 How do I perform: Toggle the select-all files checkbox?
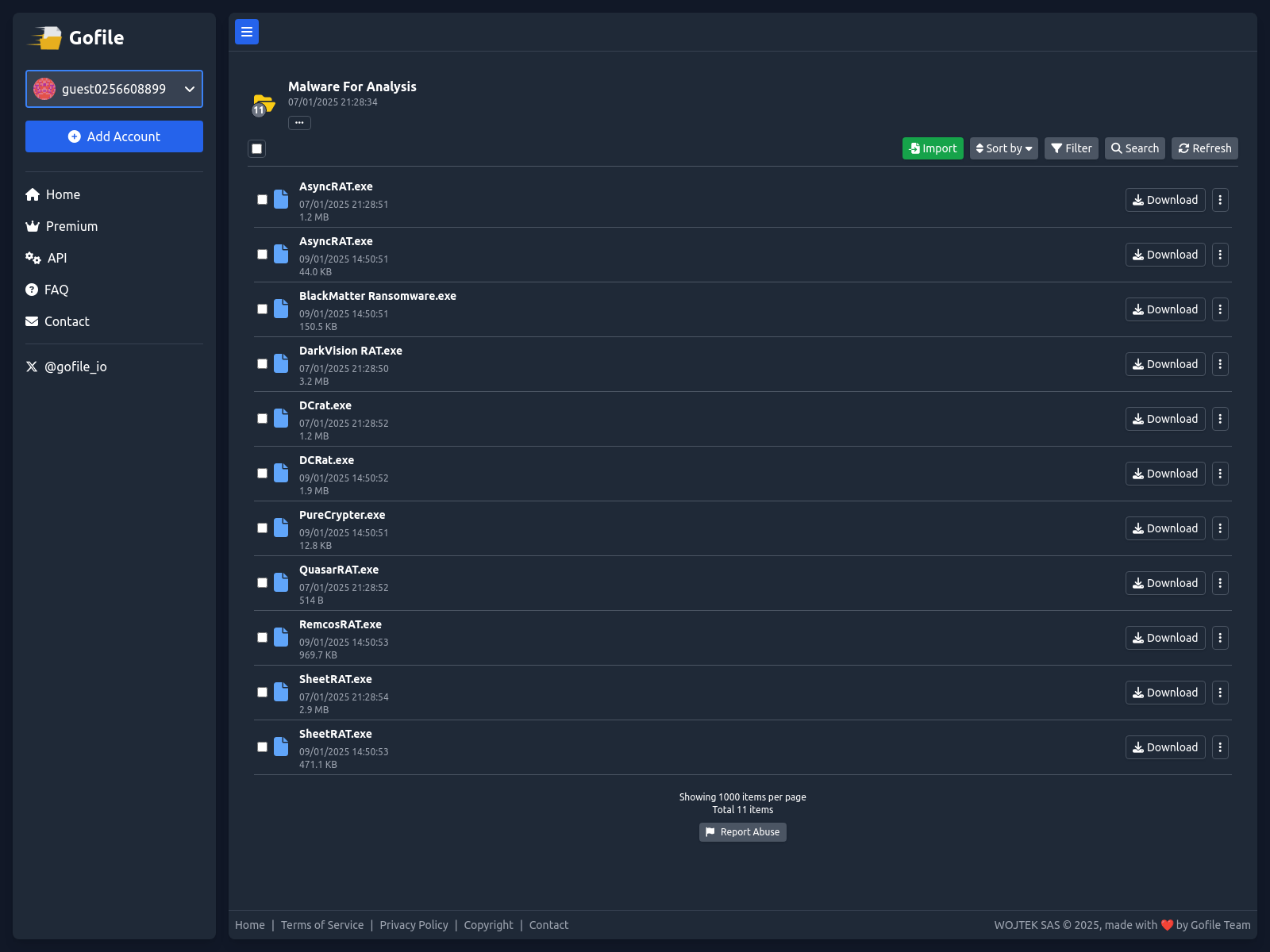[x=256, y=148]
